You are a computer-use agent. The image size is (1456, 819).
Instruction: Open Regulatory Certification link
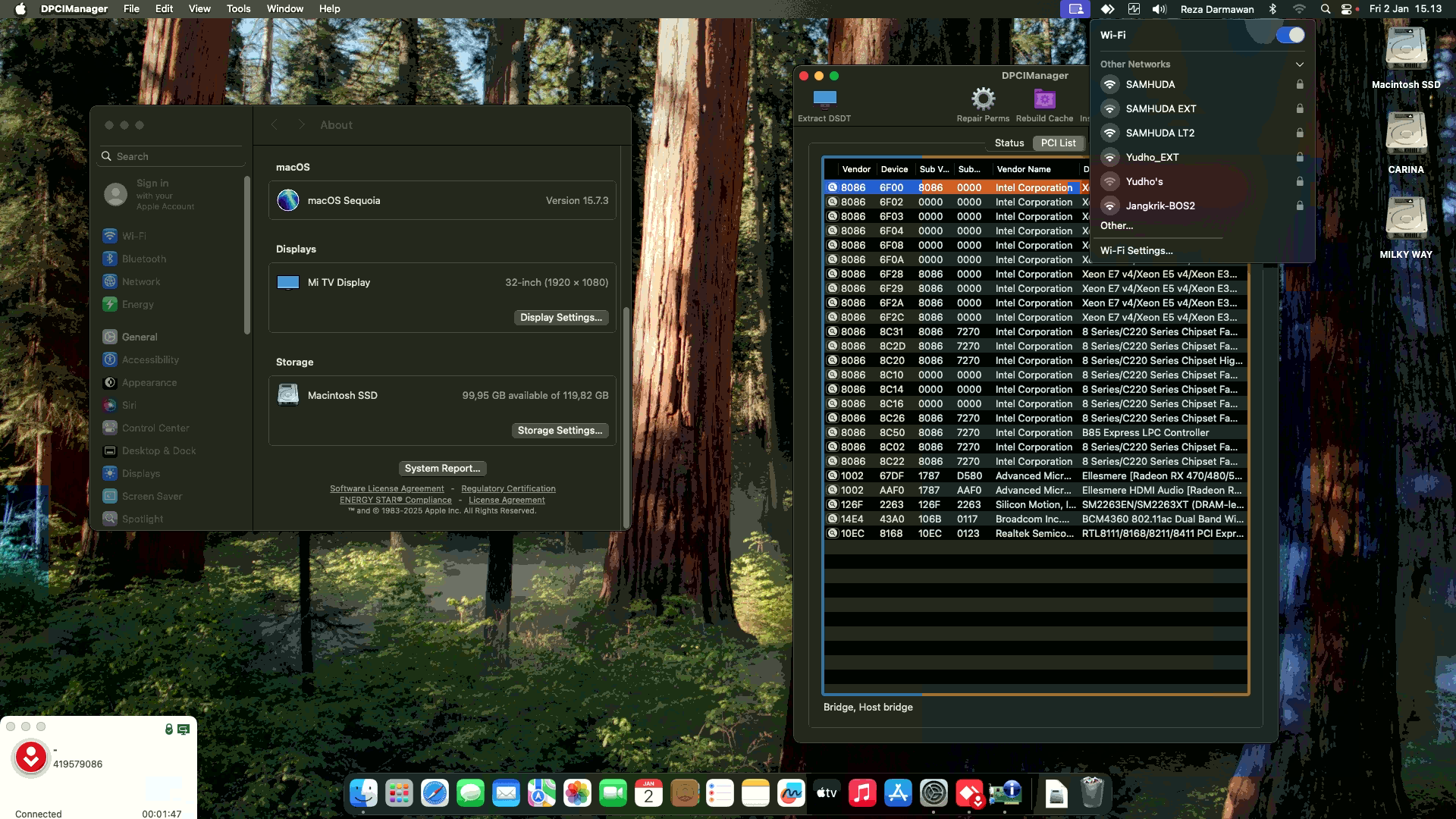508,489
